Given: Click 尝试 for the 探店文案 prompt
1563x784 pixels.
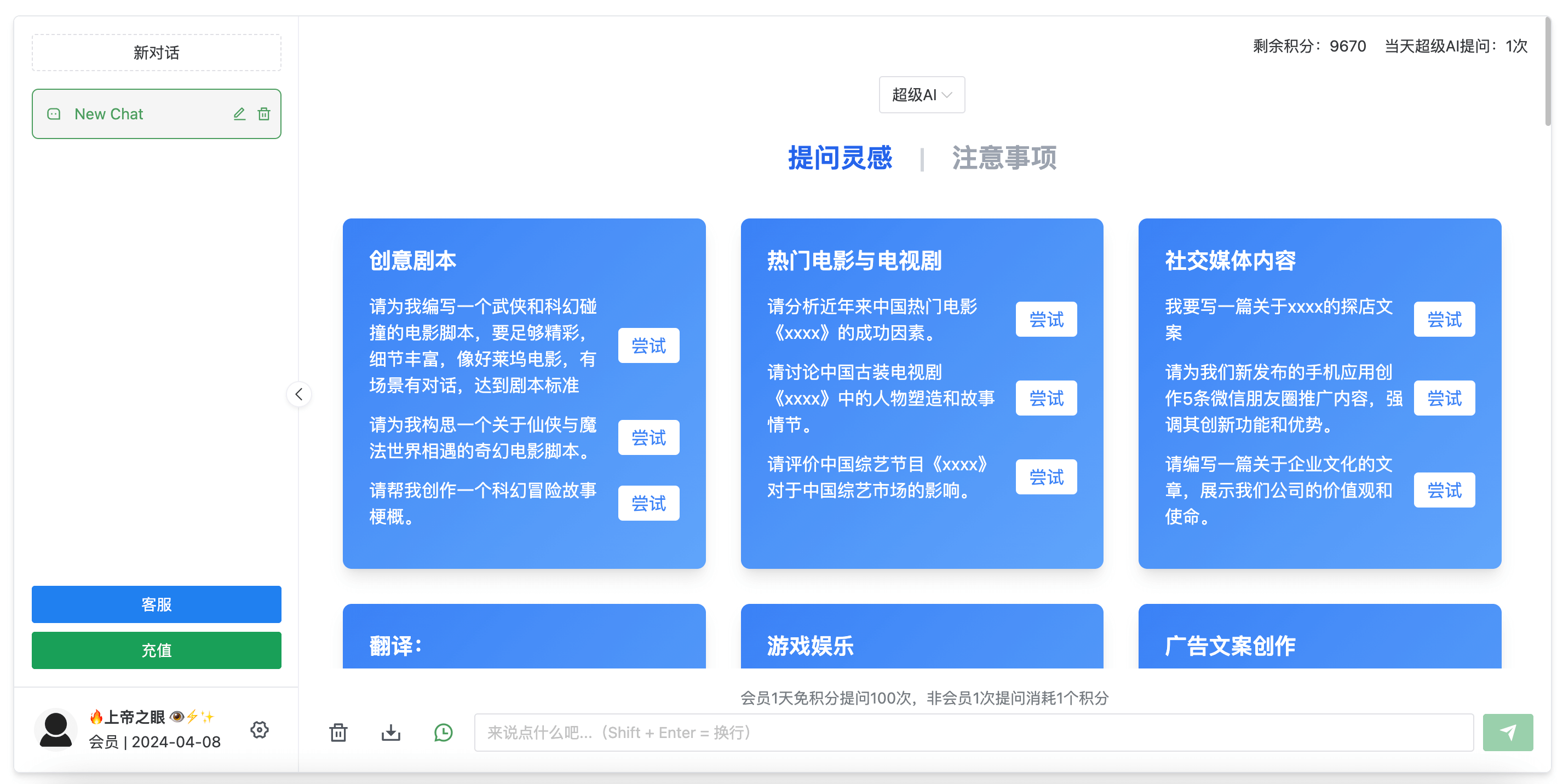Looking at the screenshot, I should pyautogui.click(x=1444, y=319).
